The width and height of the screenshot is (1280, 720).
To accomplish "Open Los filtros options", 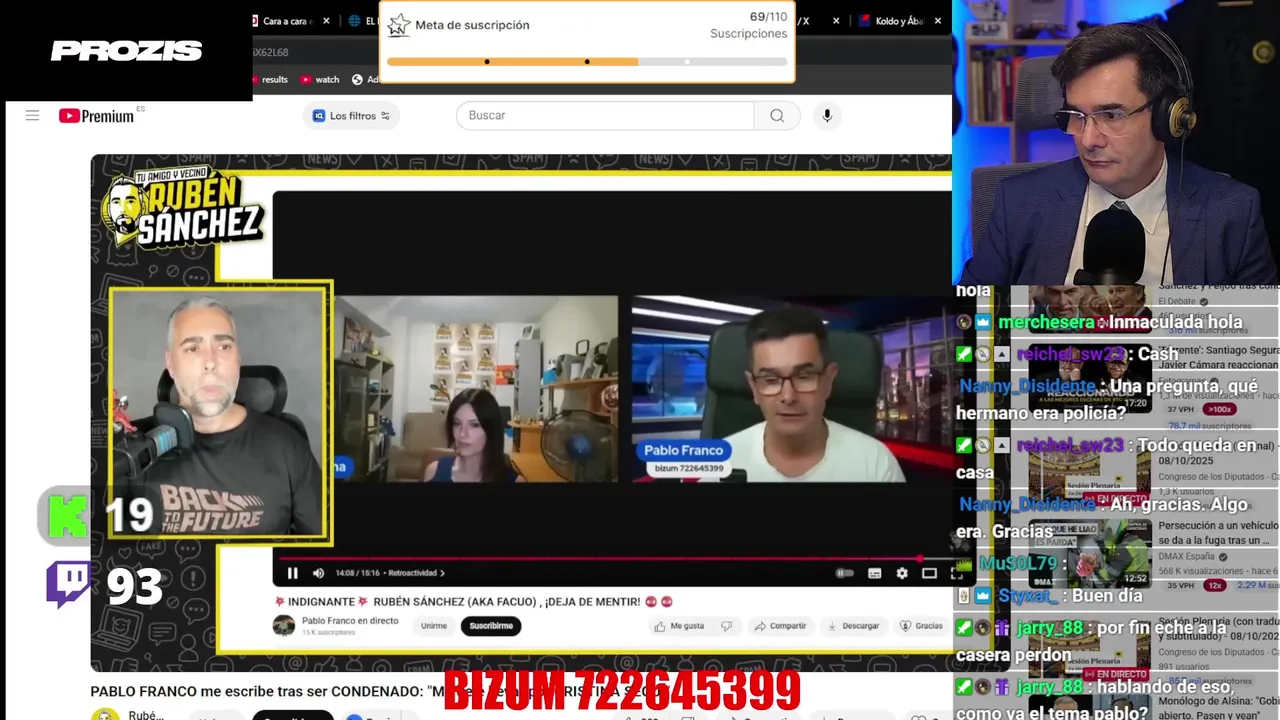I will (x=351, y=116).
